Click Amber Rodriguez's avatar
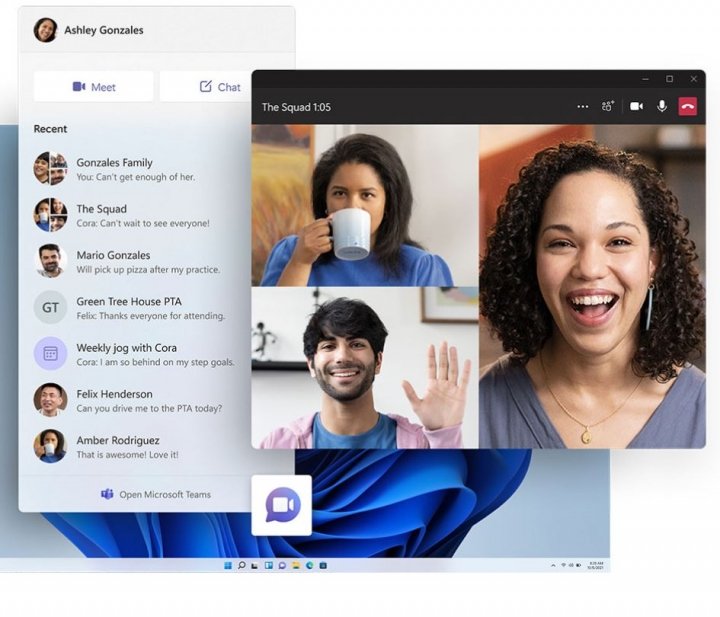The width and height of the screenshot is (720, 617). pos(50,446)
